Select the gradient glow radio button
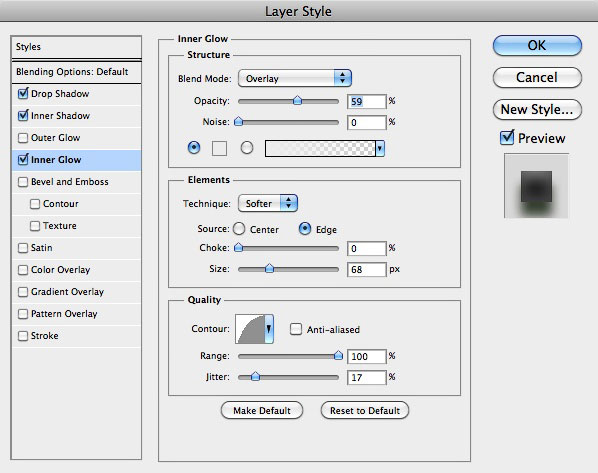Viewport: 598px width, 473px height. 247,147
